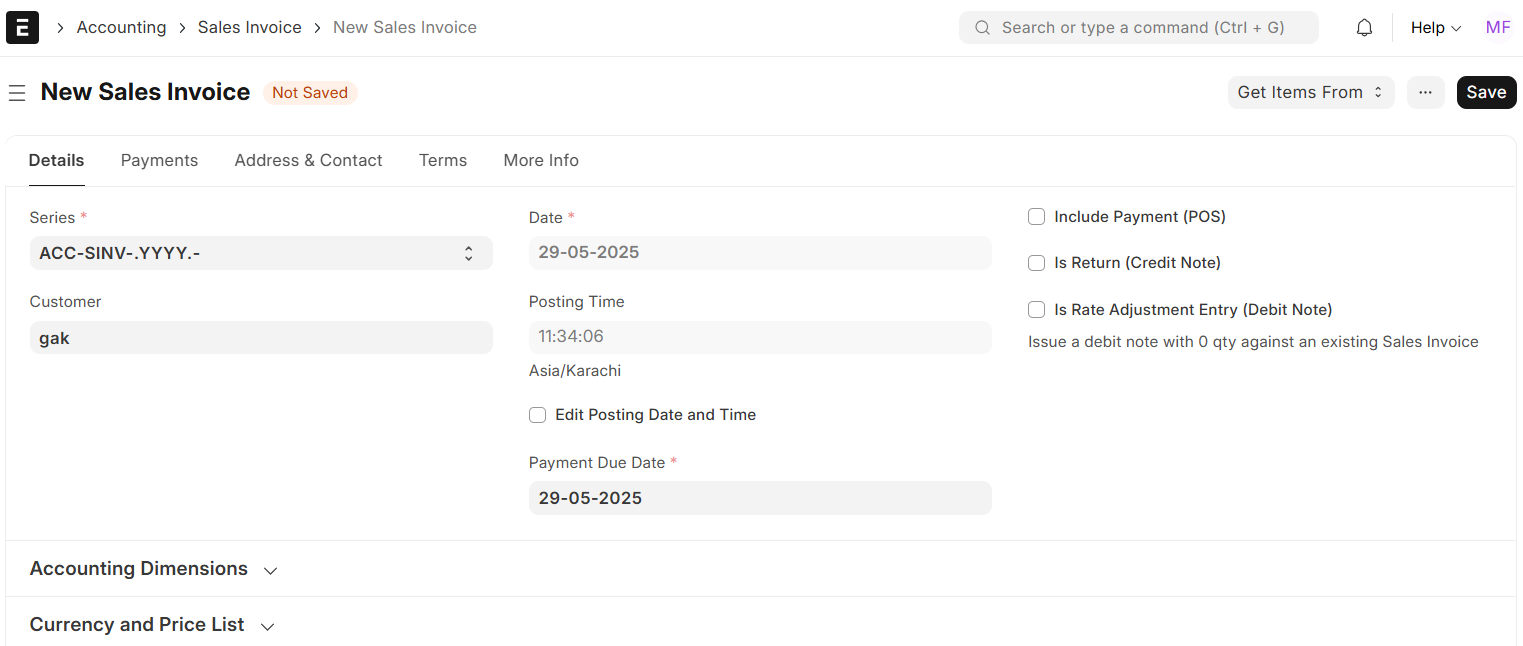Screen dimensions: 1523x646
Task: Open the three-dots more actions menu
Action: (1425, 92)
